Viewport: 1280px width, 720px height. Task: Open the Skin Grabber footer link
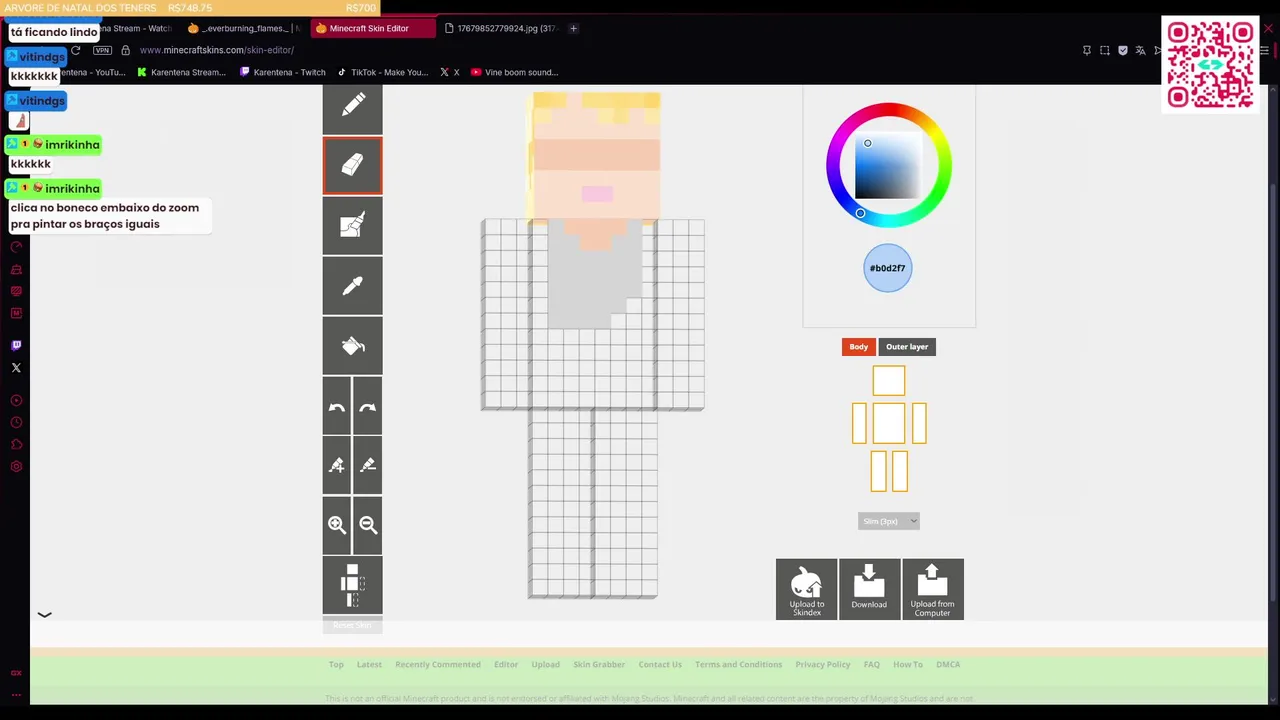click(x=599, y=664)
